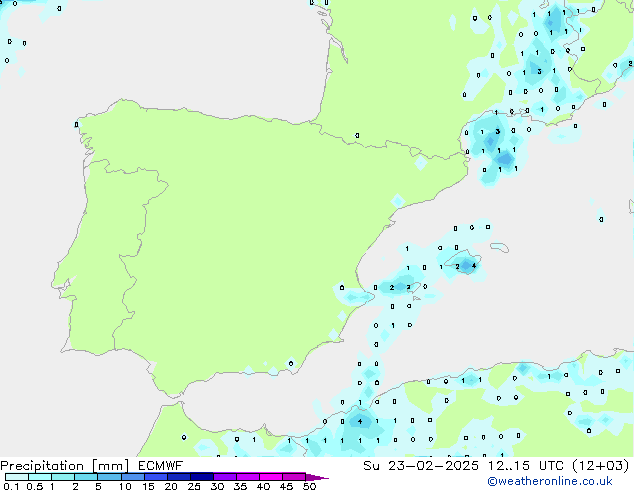Screen dimensions: 634x490
Task: Open the weatheronline.co.uk copyright link
Action: pyautogui.click(x=550, y=481)
